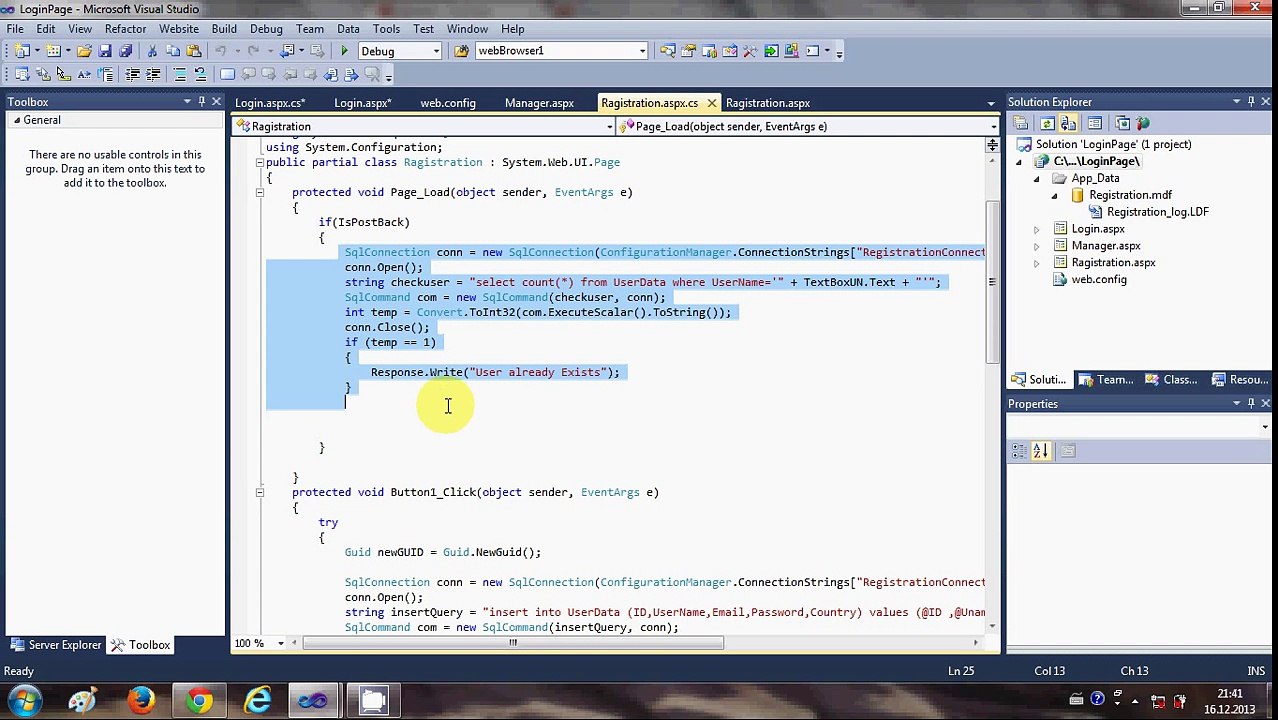Switch to Resource View bottom tab
The image size is (1278, 720).
pos(1240,380)
